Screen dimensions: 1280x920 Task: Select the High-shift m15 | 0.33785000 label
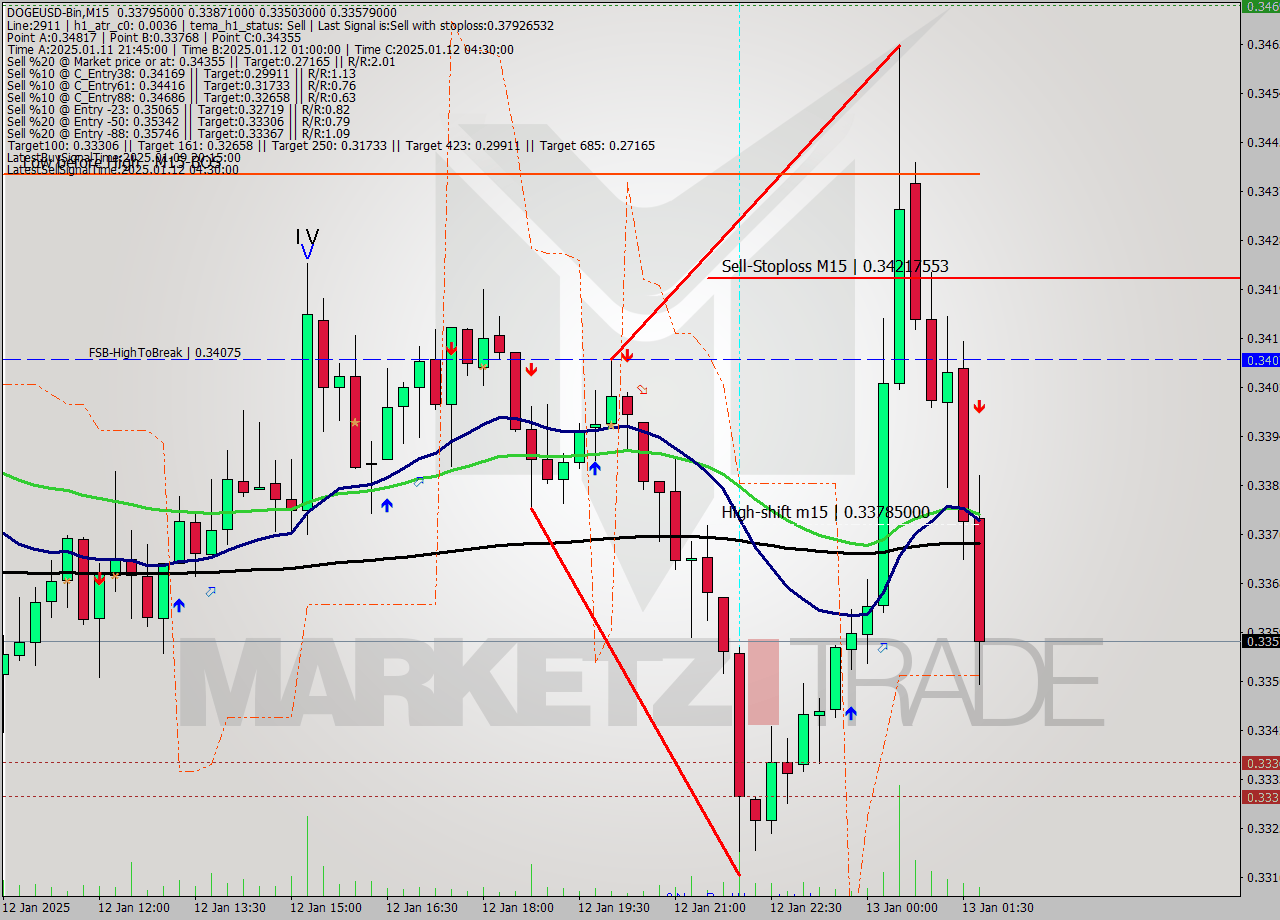click(826, 512)
